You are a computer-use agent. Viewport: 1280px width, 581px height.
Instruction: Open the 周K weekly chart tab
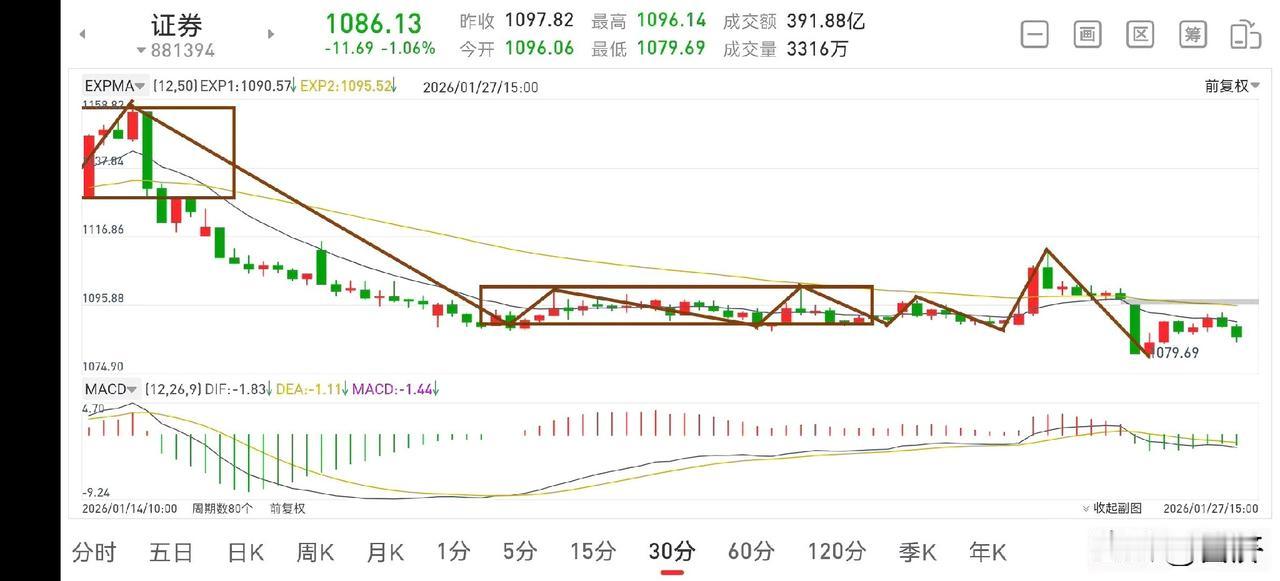tap(314, 551)
